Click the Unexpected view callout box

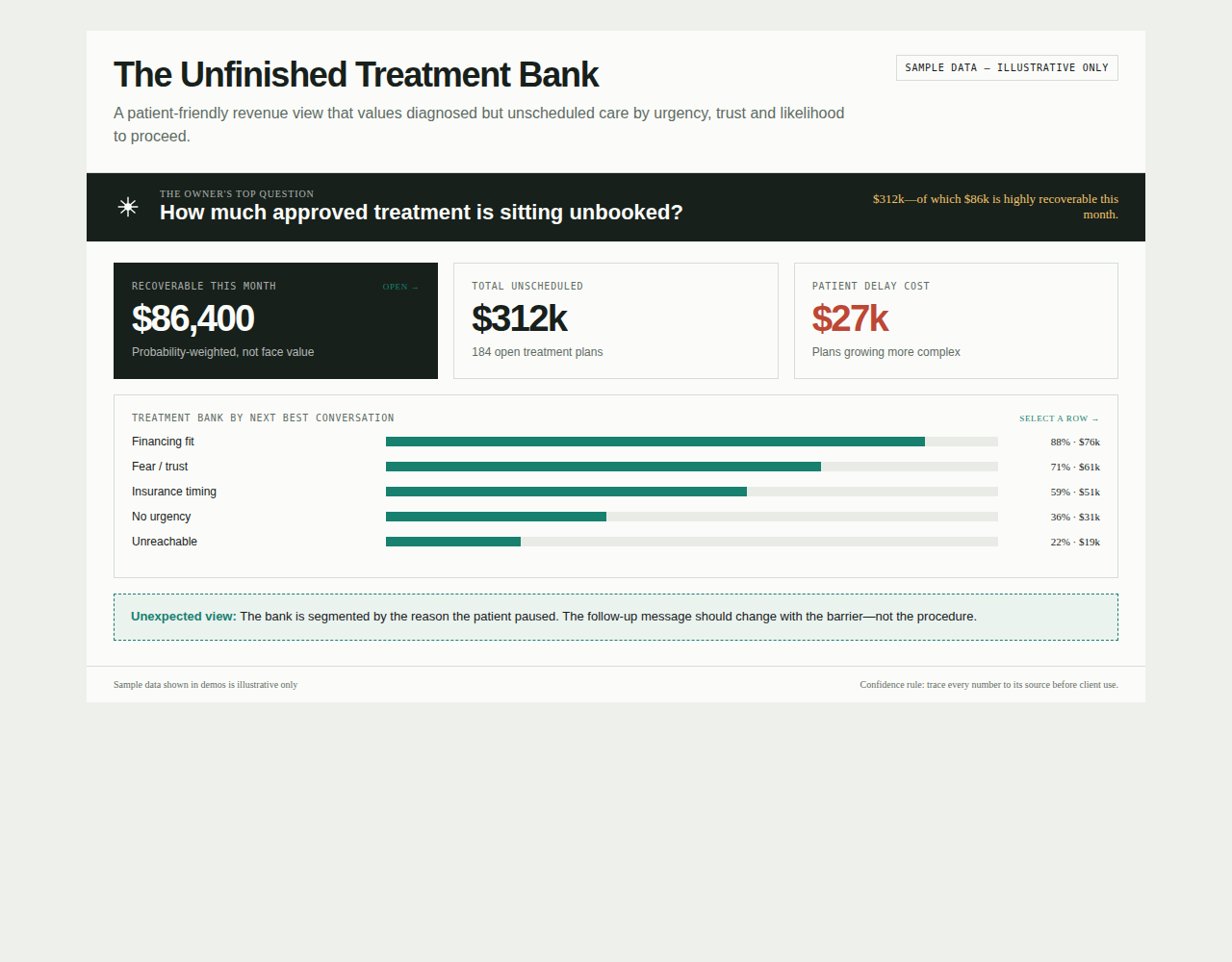click(x=616, y=617)
